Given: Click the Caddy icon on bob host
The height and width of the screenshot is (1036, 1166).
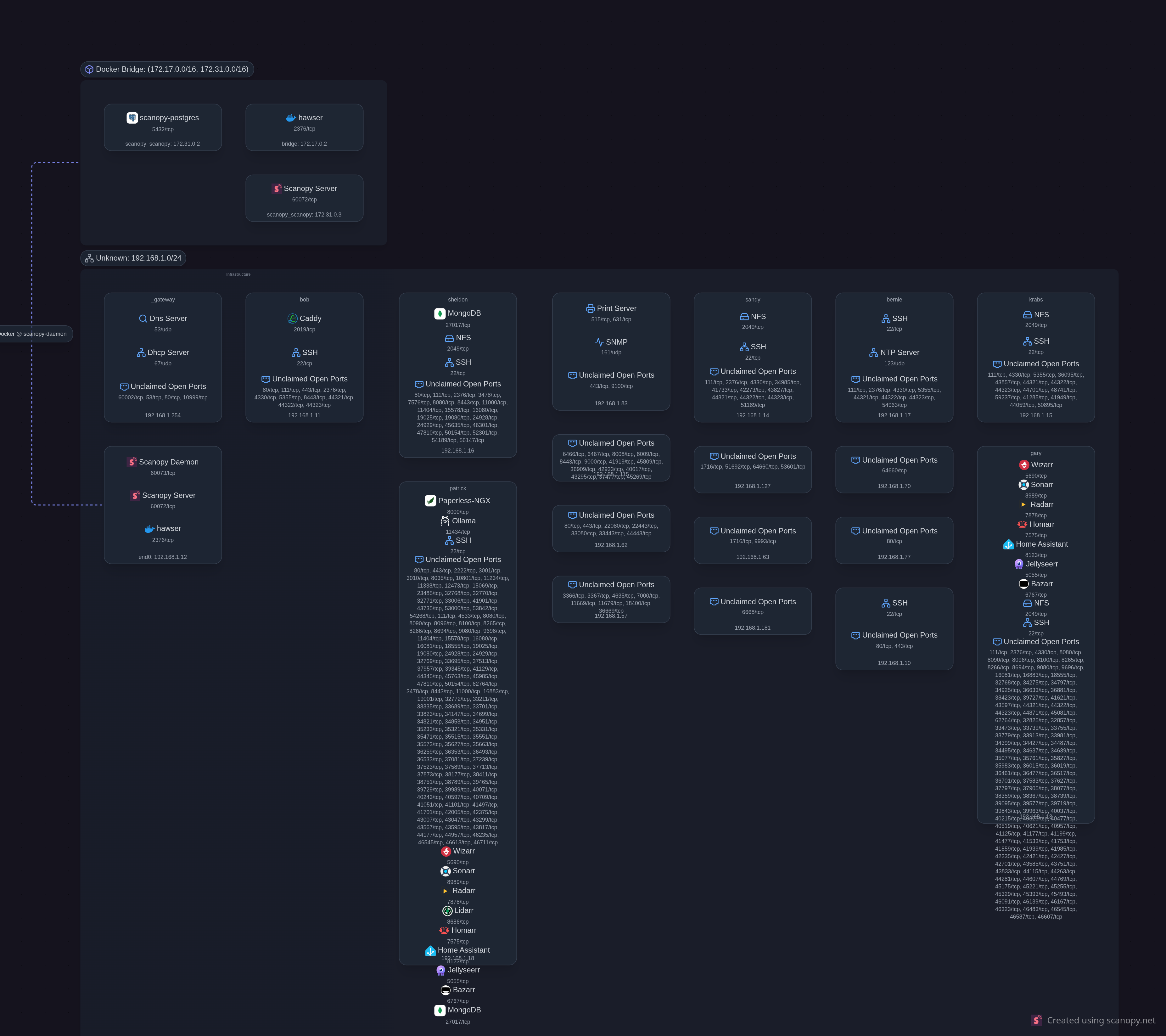Looking at the screenshot, I should tap(293, 318).
